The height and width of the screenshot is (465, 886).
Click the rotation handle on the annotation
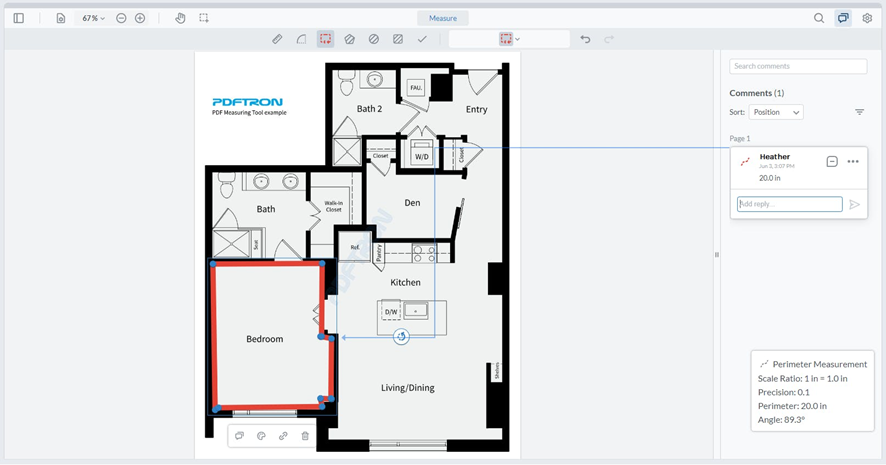401,337
